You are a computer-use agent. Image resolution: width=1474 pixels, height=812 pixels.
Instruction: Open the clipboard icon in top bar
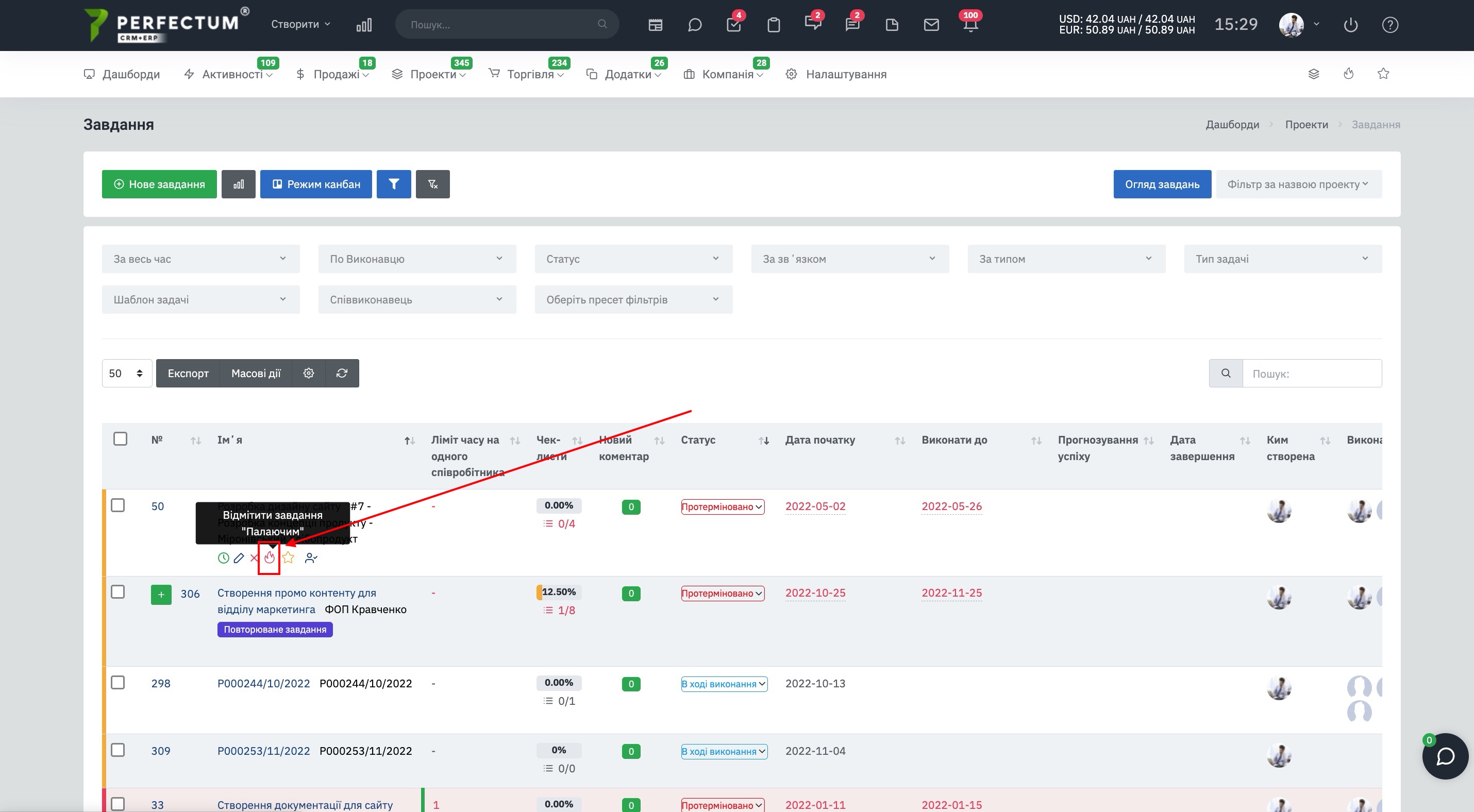pos(774,25)
